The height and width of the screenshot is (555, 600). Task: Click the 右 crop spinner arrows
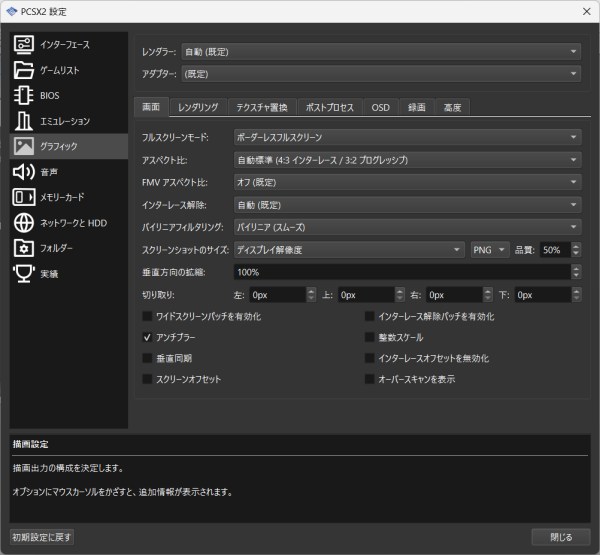coord(488,295)
